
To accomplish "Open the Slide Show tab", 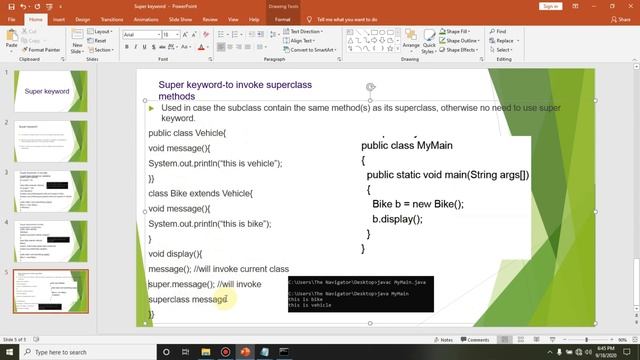I will [180, 20].
